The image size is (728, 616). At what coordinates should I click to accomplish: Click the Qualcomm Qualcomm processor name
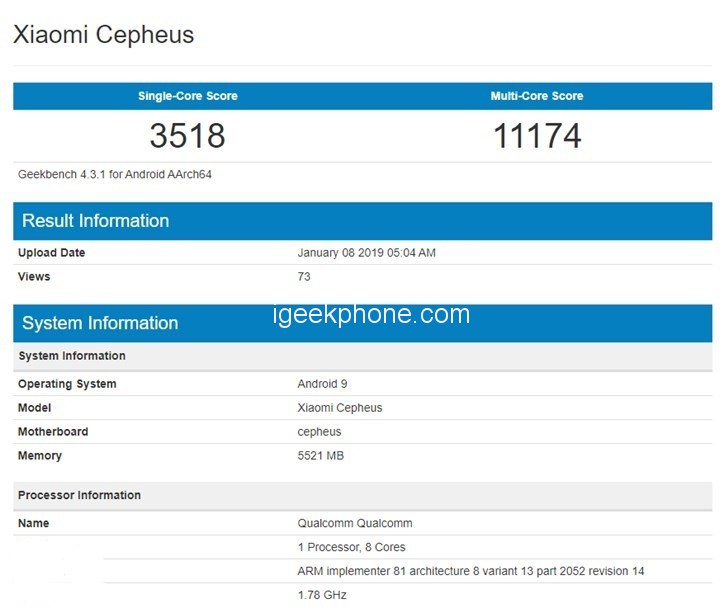[355, 523]
